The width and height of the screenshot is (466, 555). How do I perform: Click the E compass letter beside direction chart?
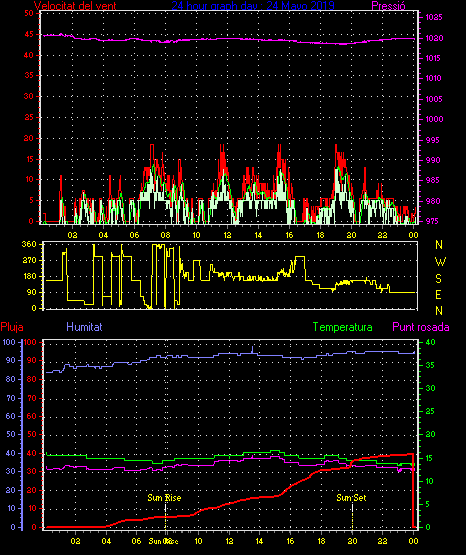coord(438,294)
